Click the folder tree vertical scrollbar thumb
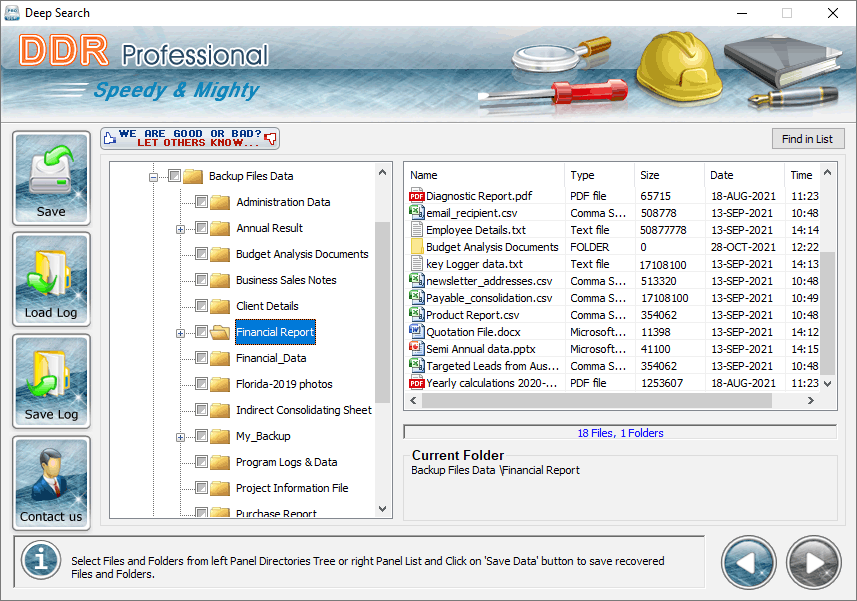Viewport: 857px width, 601px height. 383,312
